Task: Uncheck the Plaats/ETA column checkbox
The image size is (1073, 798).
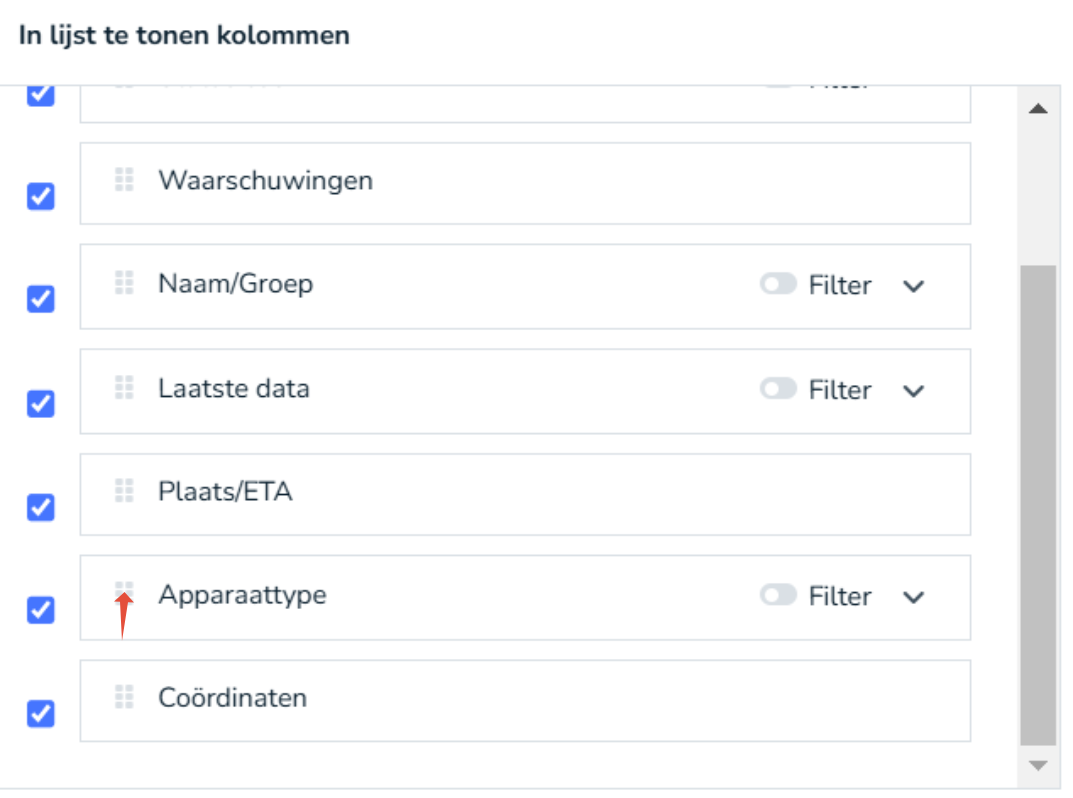Action: tap(41, 507)
